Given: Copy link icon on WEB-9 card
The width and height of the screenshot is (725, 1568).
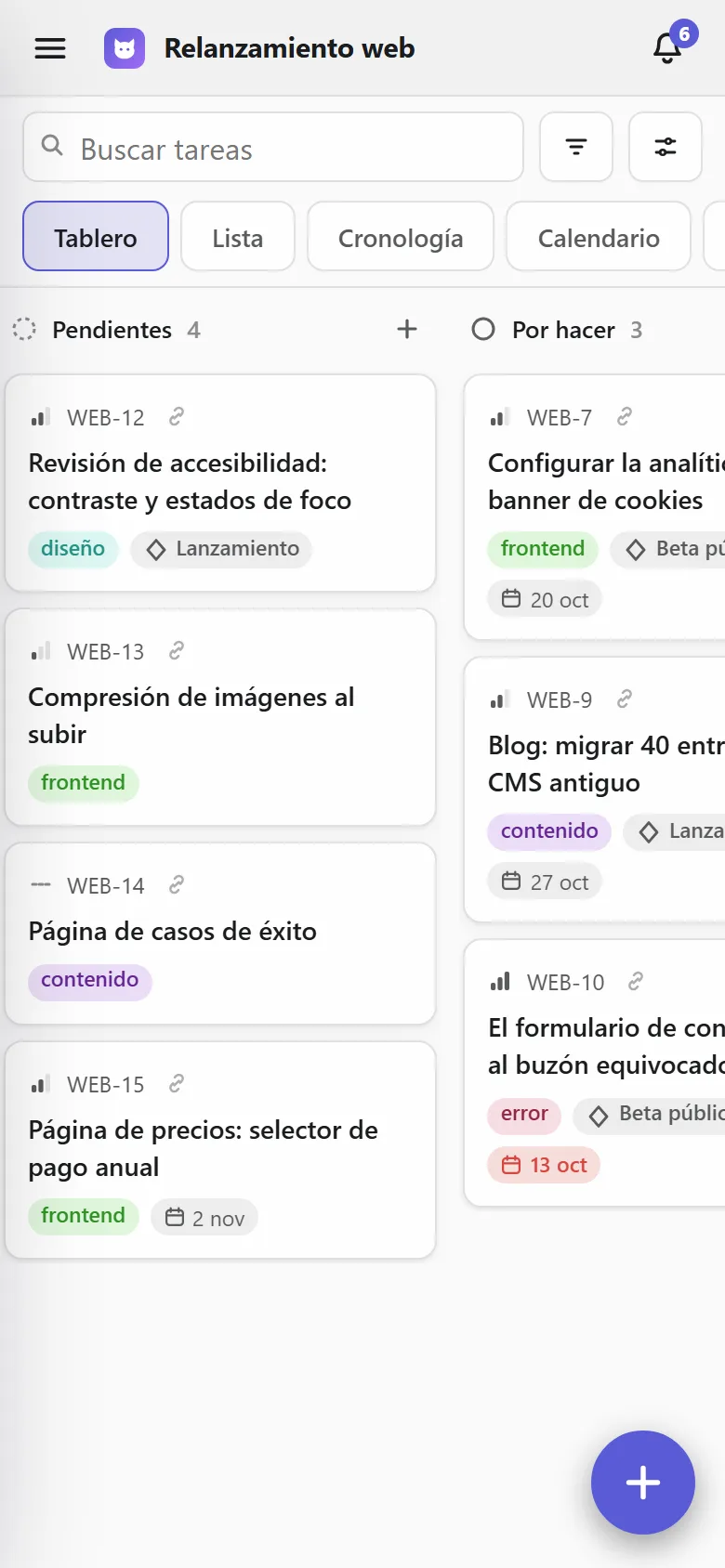Looking at the screenshot, I should (x=625, y=699).
